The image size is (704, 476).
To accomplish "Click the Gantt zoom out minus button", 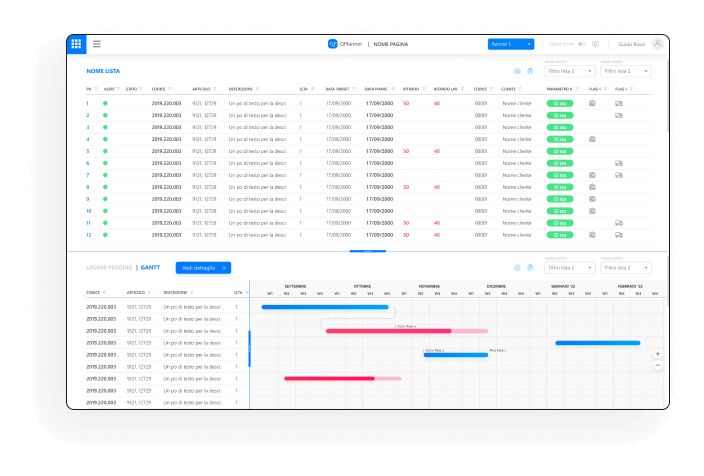I will tap(657, 366).
